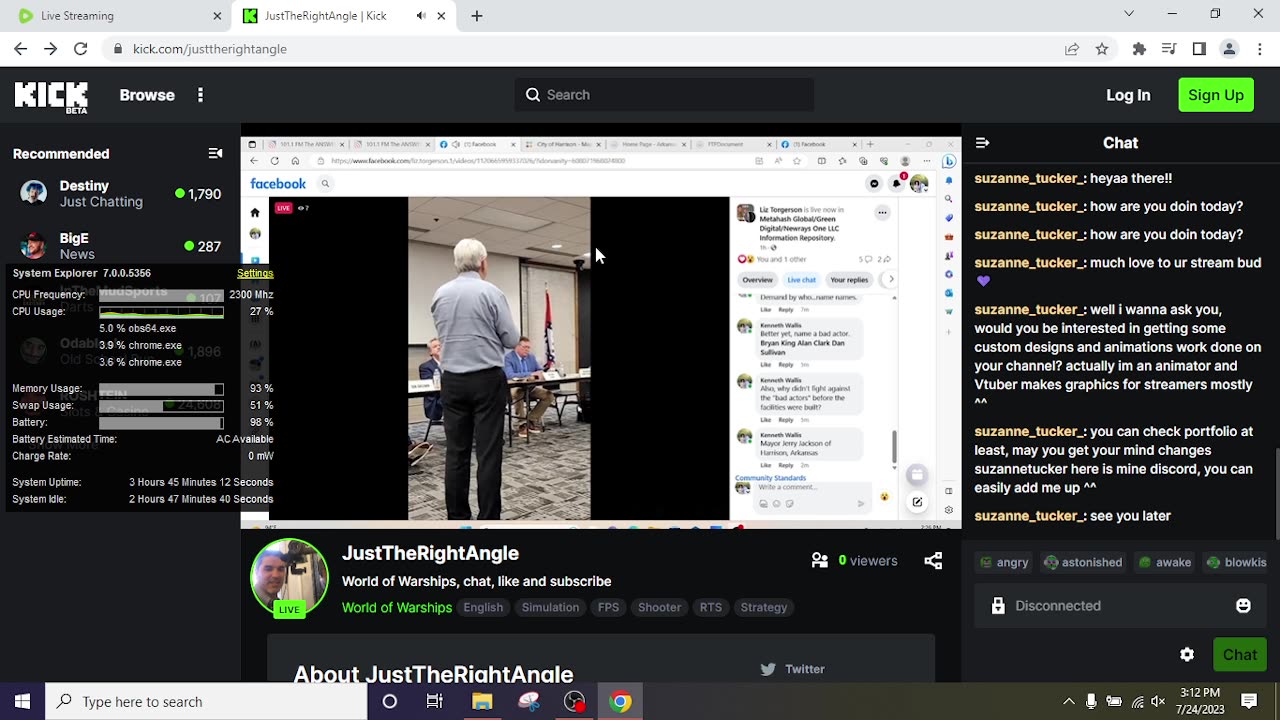Click the Chrome taskbar icon
This screenshot has width=1280, height=720.
621,702
